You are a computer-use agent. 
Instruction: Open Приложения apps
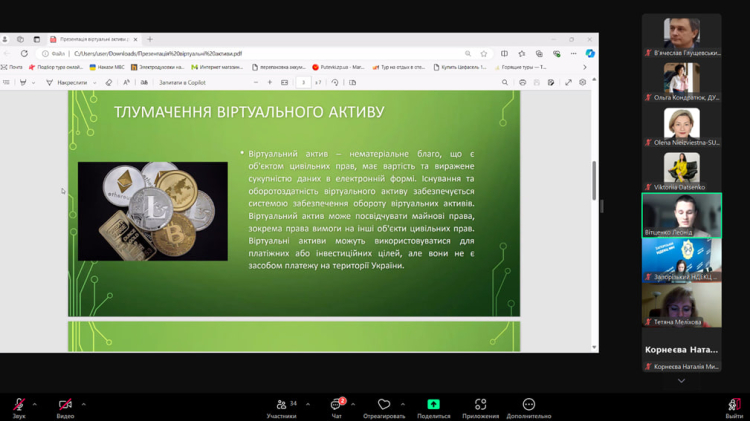point(480,405)
